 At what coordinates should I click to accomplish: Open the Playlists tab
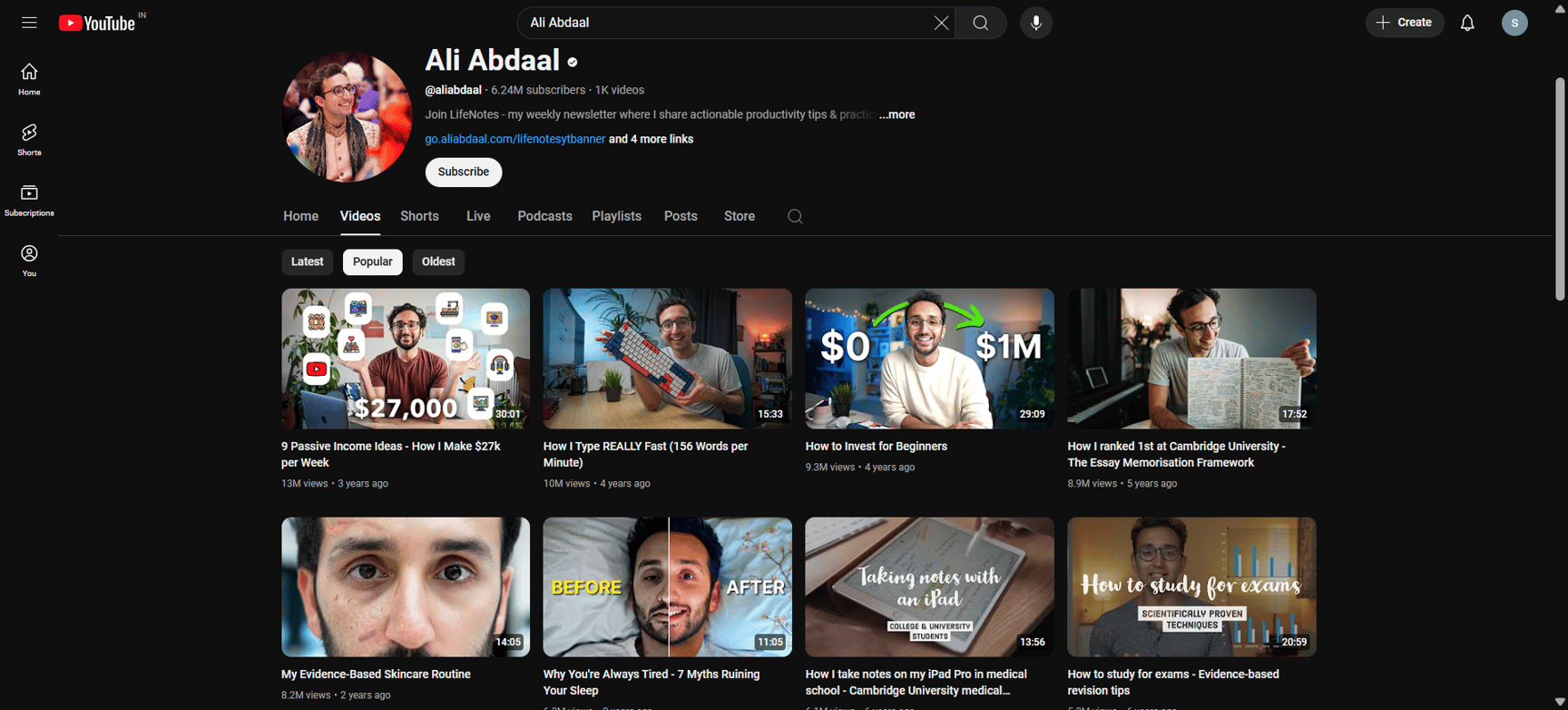coord(616,216)
